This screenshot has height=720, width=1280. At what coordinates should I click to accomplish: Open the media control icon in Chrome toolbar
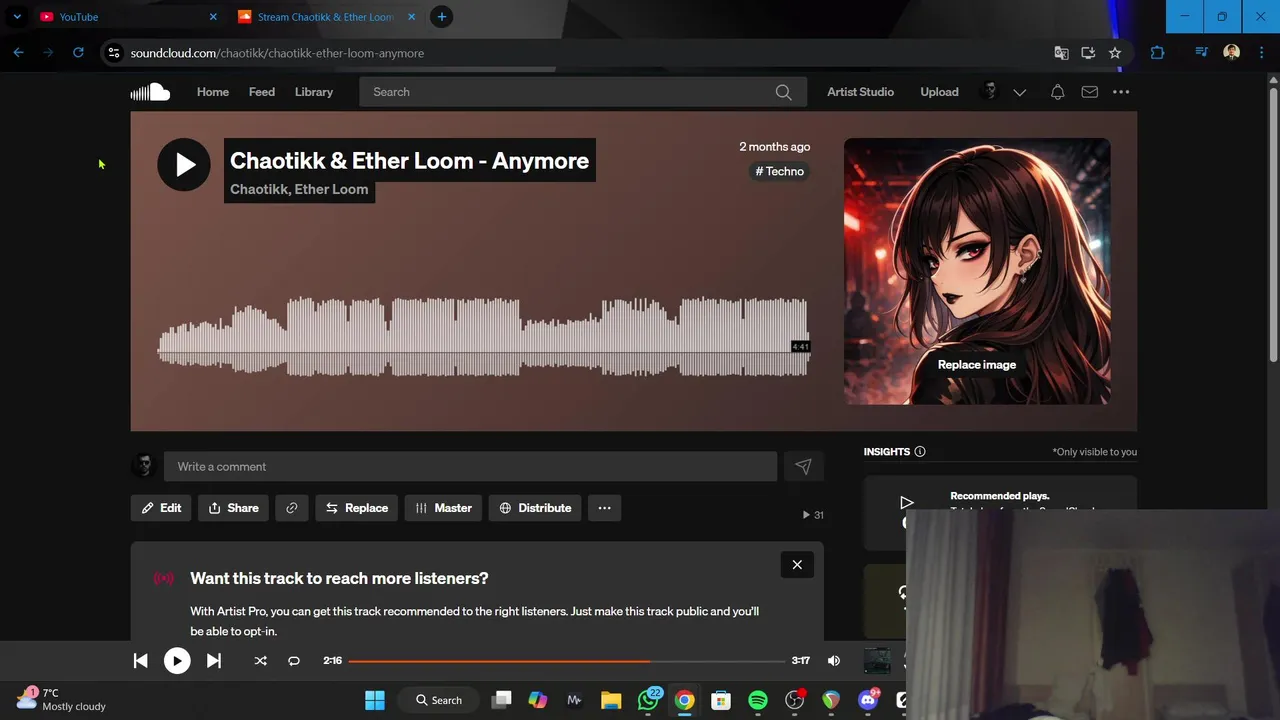tap(1201, 53)
